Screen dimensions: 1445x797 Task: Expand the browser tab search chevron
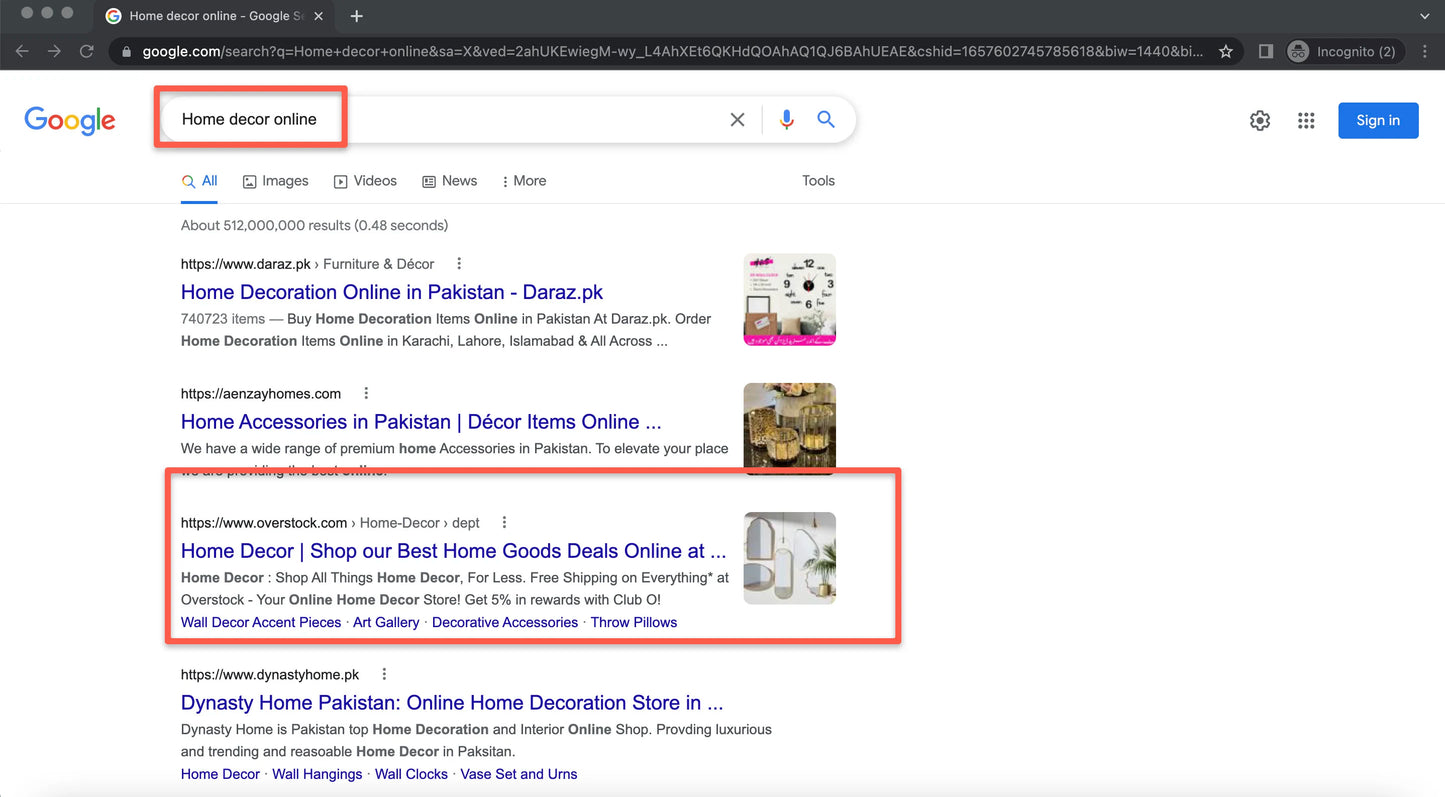coord(1424,16)
